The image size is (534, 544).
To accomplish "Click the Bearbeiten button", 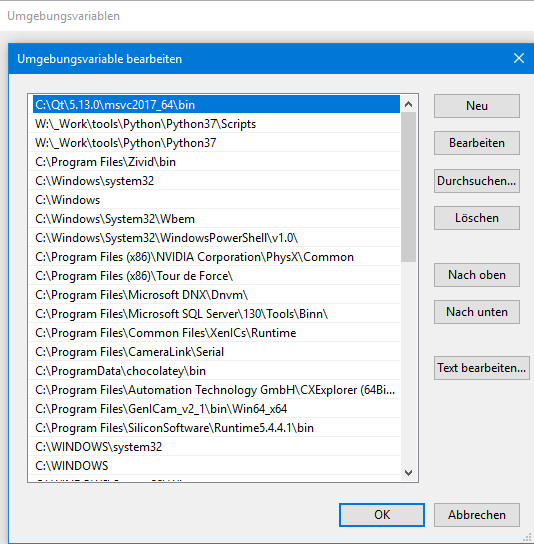I will (476, 143).
